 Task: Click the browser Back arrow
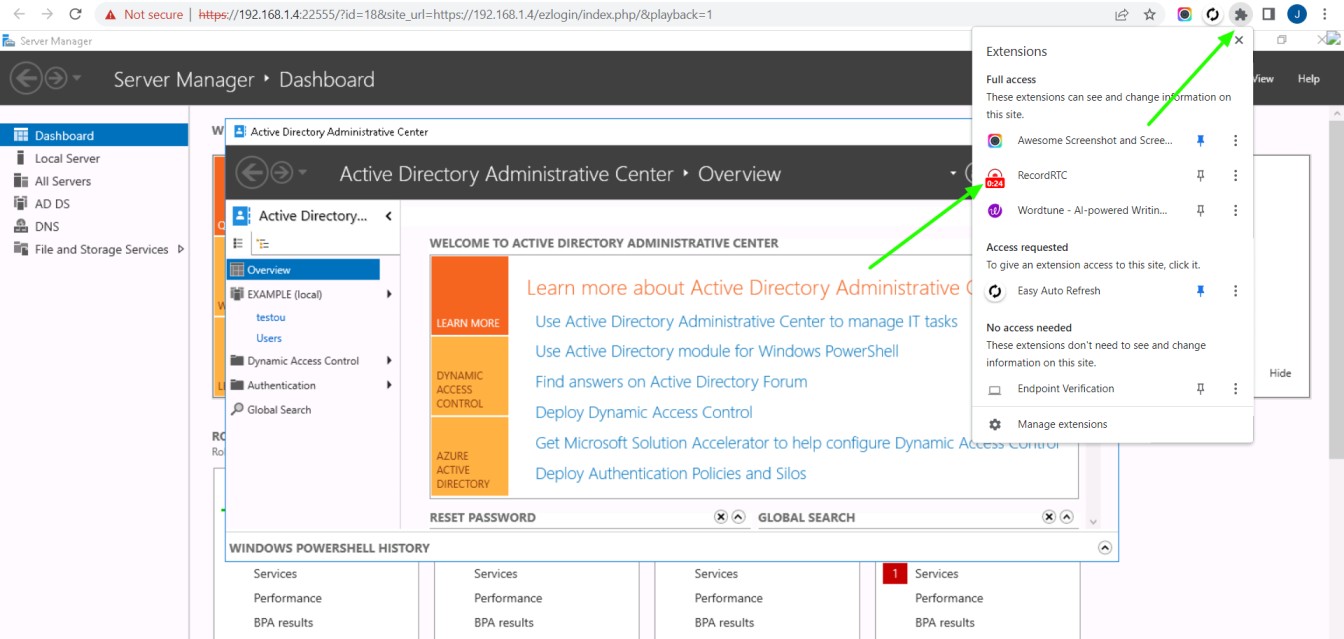19,14
